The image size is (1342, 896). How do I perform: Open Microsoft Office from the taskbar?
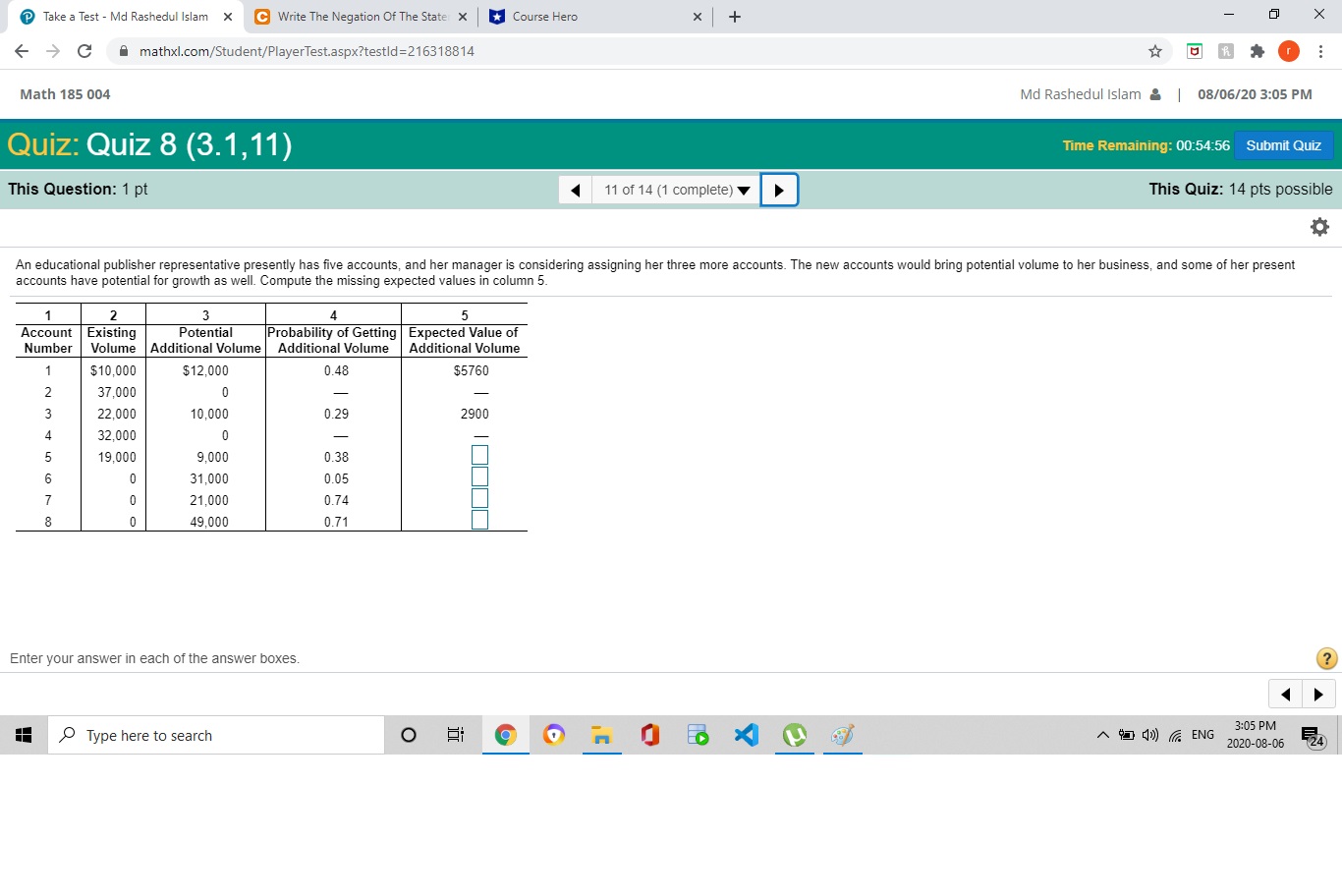click(x=649, y=735)
